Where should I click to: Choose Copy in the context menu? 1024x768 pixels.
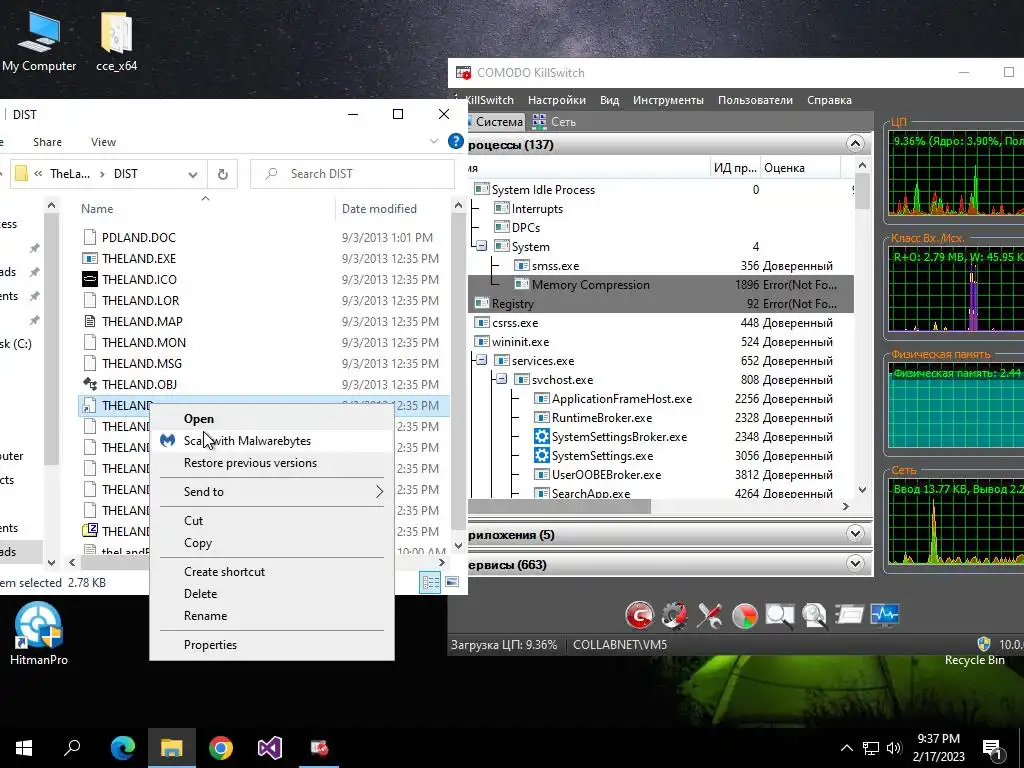pyautogui.click(x=272, y=543)
